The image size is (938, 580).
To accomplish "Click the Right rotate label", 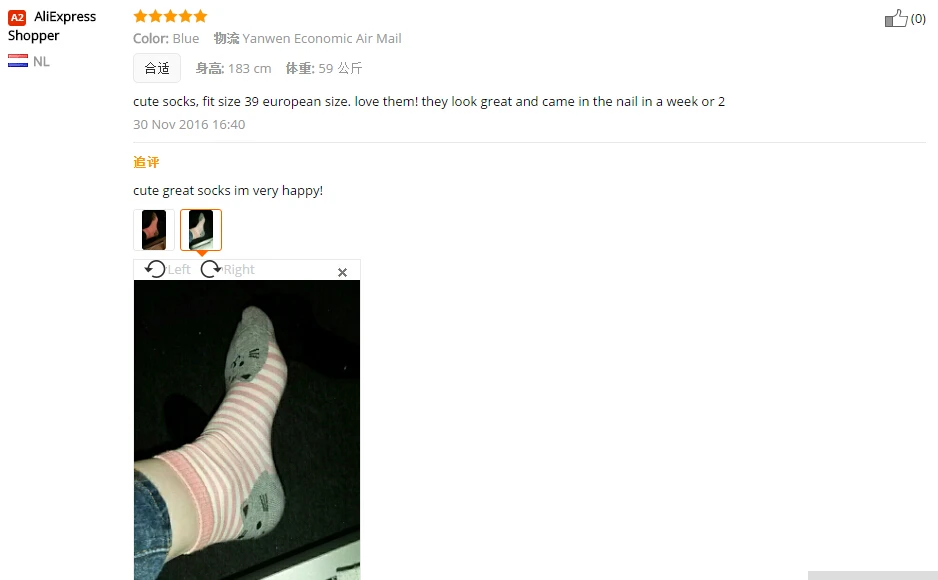I will click(239, 270).
